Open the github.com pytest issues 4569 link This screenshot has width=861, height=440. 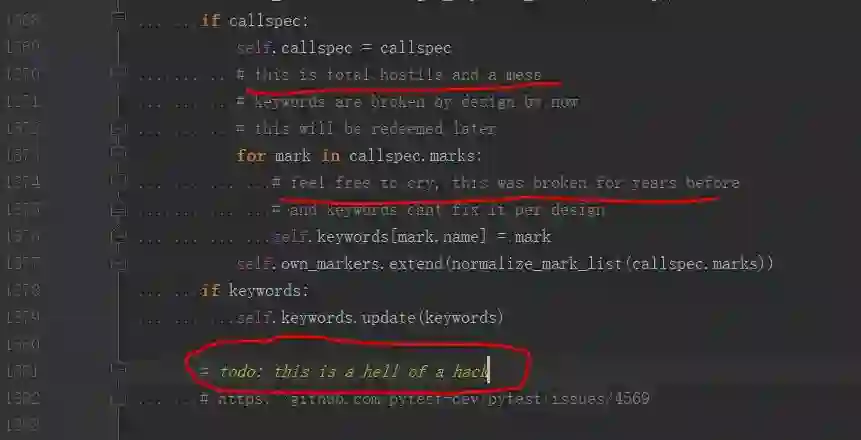434,398
